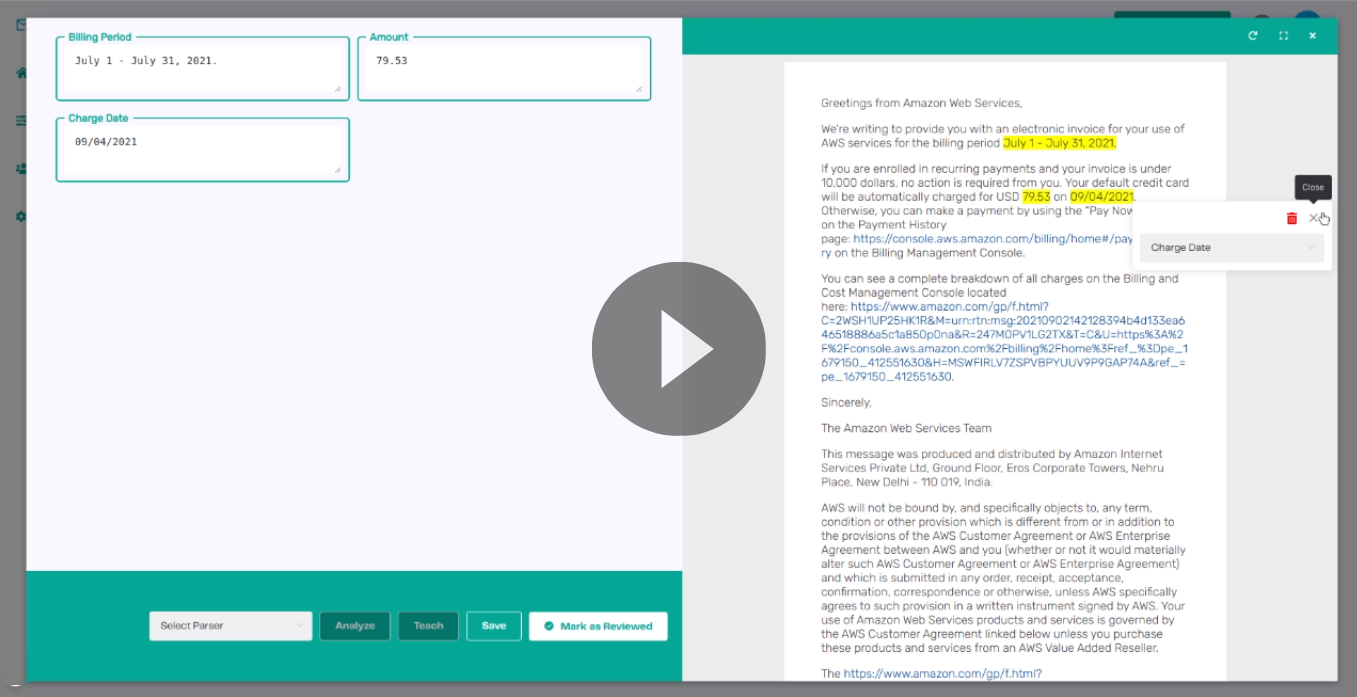1357x697 pixels.
Task: Click "Greetings from Amazon Web Services," line
Action: point(922,103)
